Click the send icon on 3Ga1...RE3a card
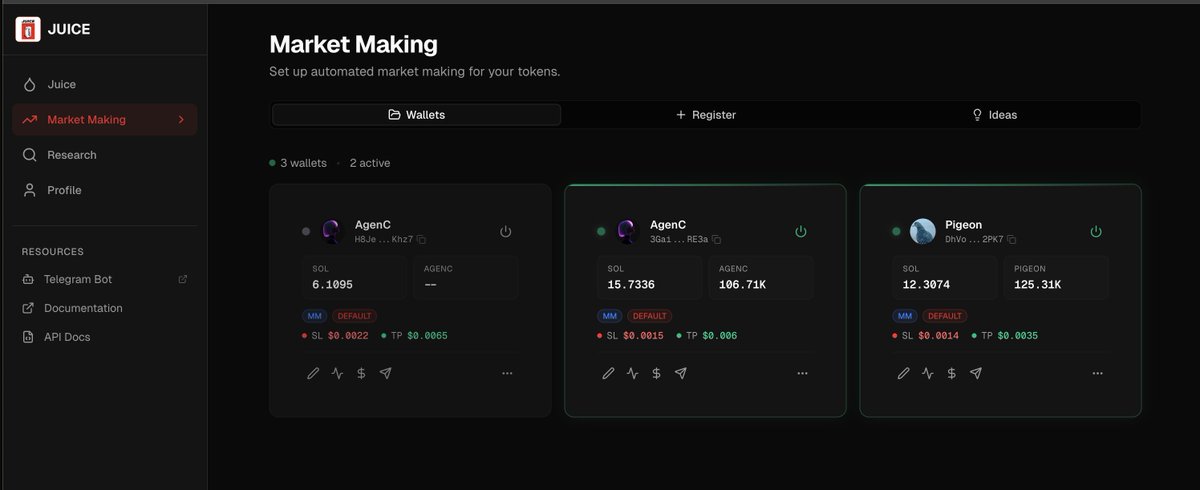Image resolution: width=1200 pixels, height=490 pixels. point(680,373)
